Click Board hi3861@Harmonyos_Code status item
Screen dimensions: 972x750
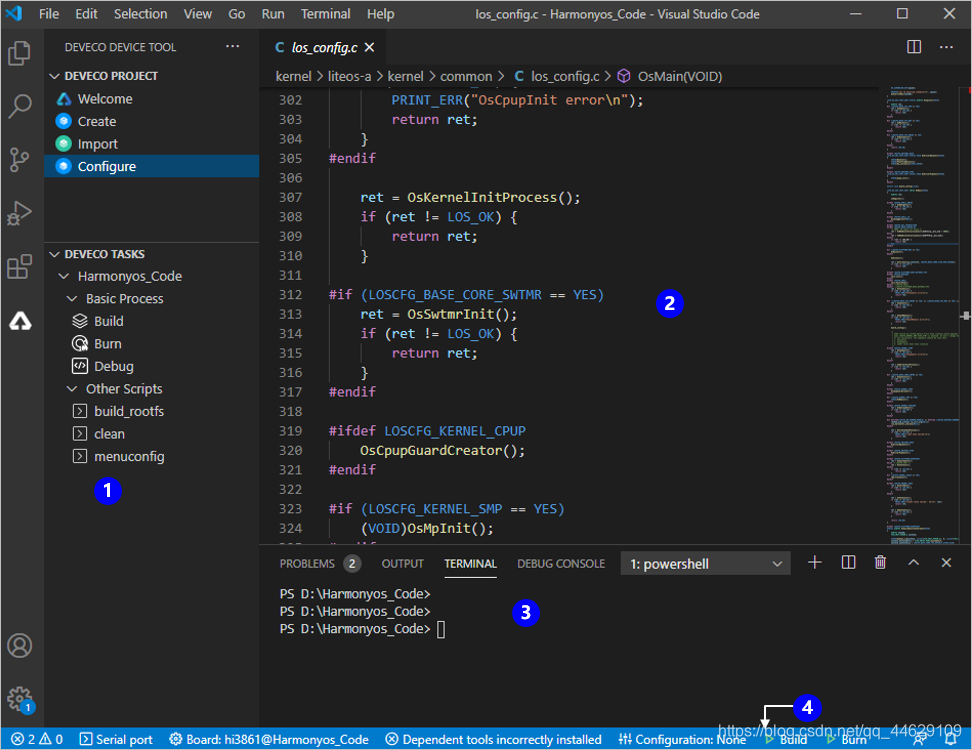pyautogui.click(x=269, y=739)
